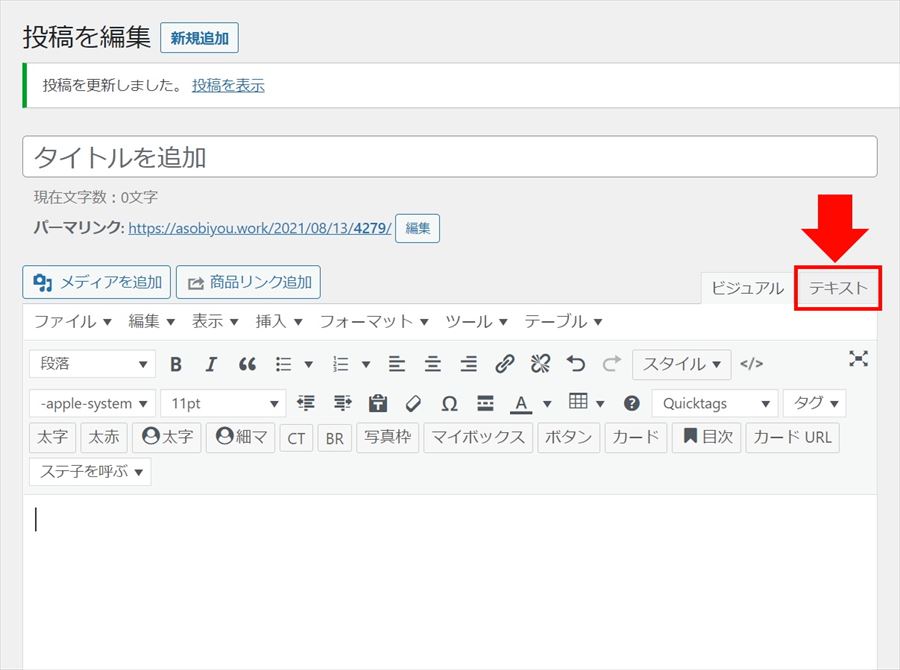Screen dimensions: 900x670
Task: Undo the last edit
Action: click(576, 364)
